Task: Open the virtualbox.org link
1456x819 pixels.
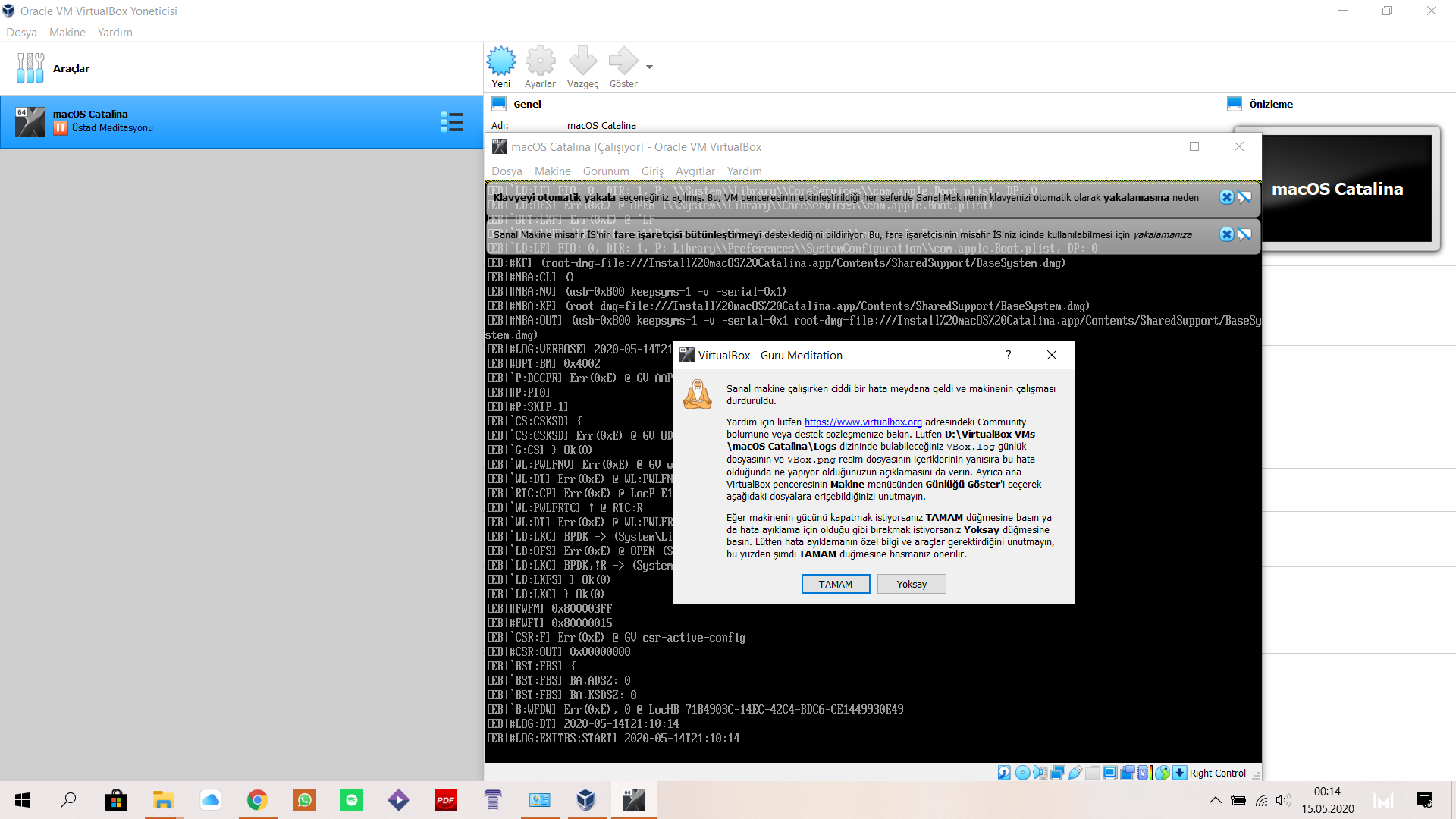Action: pos(863,422)
